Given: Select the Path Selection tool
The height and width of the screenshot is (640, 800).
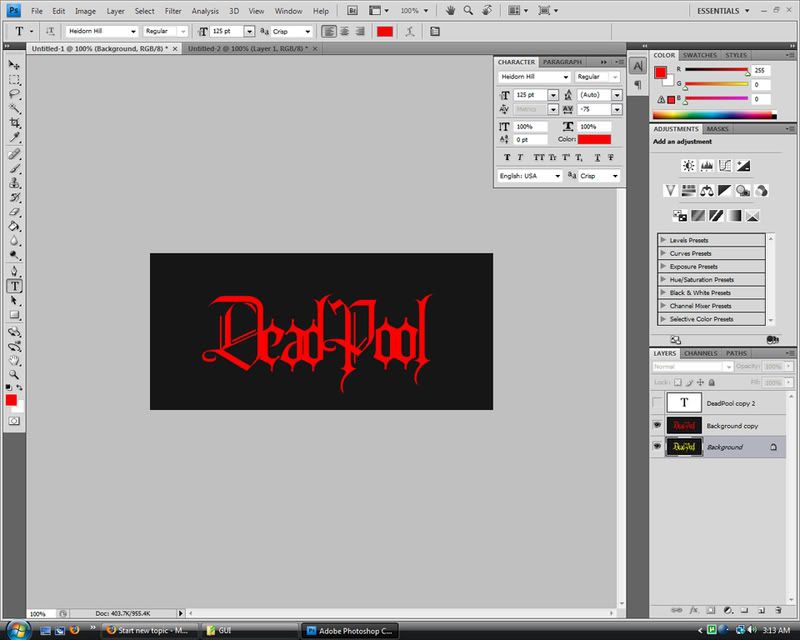Looking at the screenshot, I should (14, 301).
